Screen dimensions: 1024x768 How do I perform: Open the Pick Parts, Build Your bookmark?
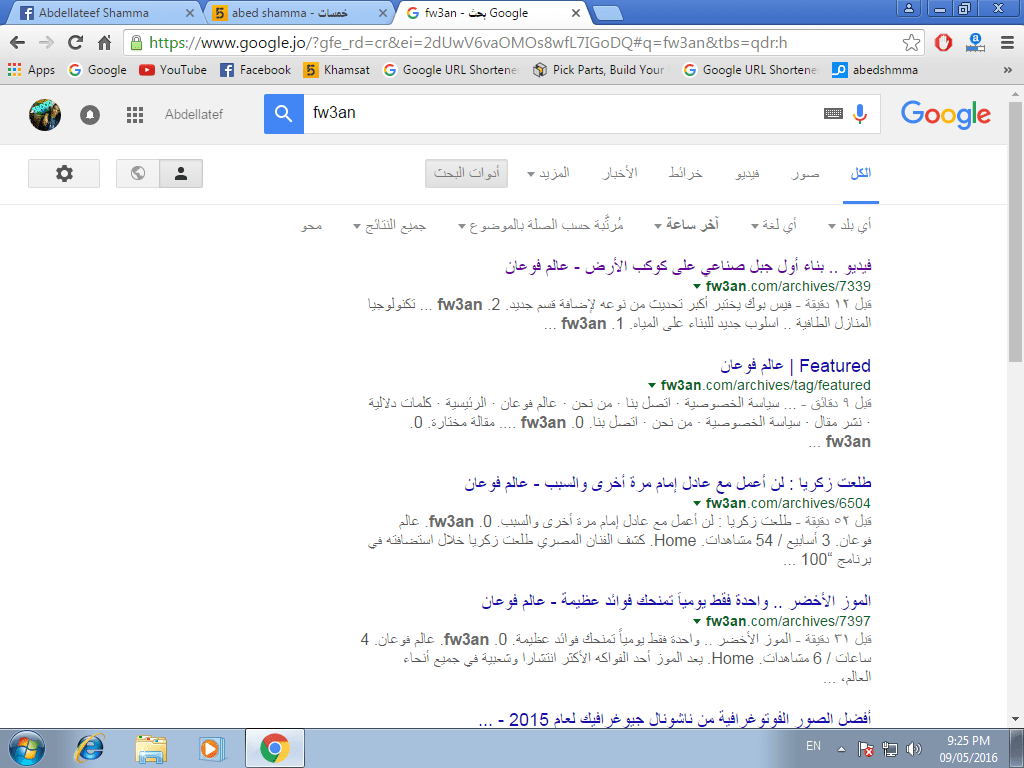click(601, 70)
